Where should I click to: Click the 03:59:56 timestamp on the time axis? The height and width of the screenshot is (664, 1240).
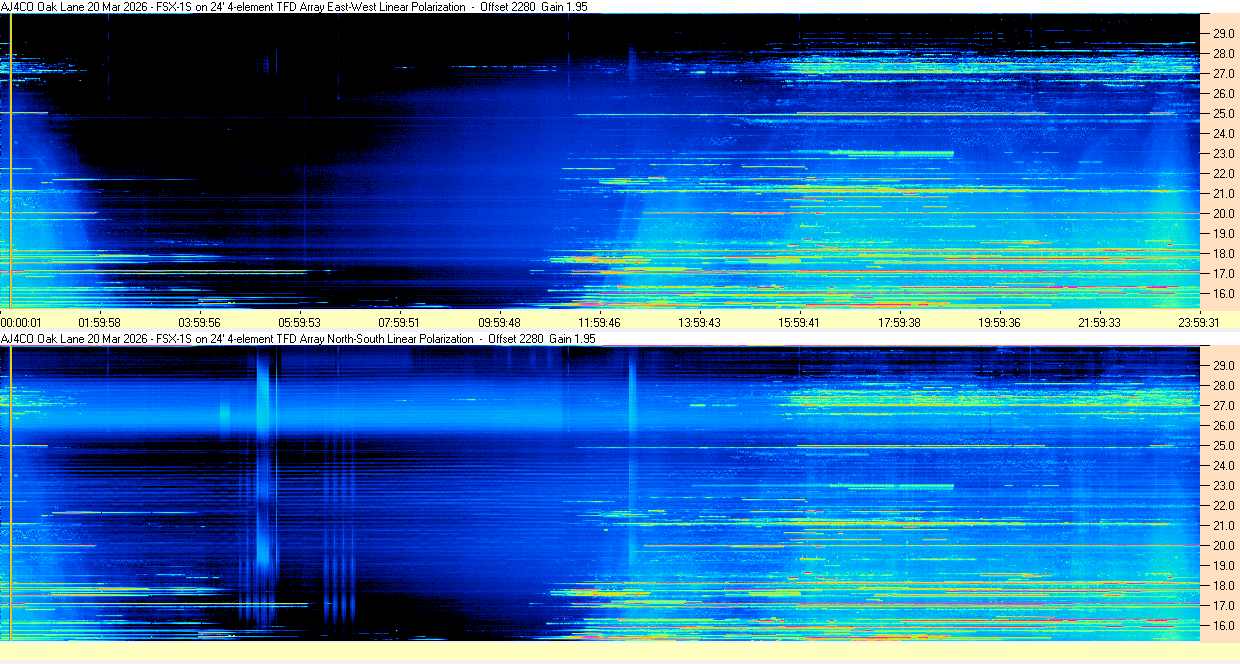(200, 322)
